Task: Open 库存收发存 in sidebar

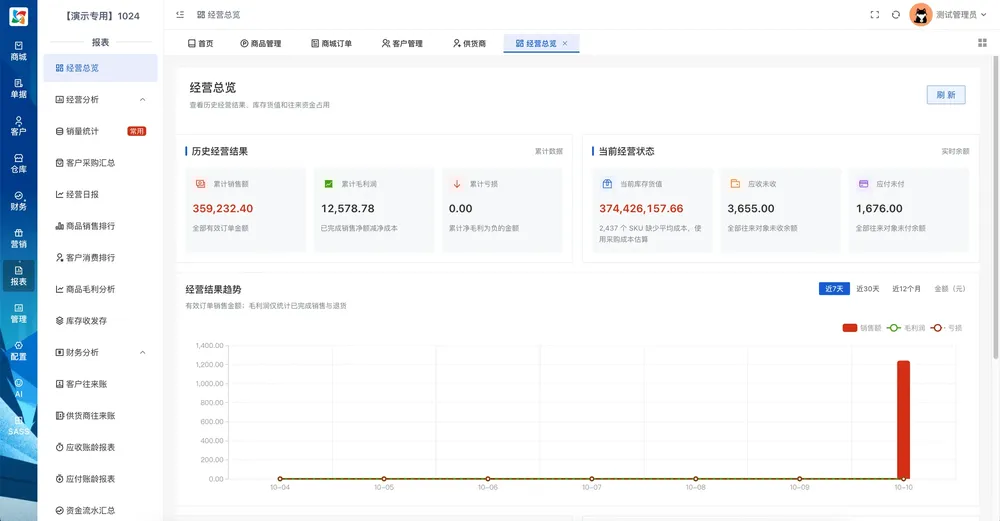Action: coord(100,320)
